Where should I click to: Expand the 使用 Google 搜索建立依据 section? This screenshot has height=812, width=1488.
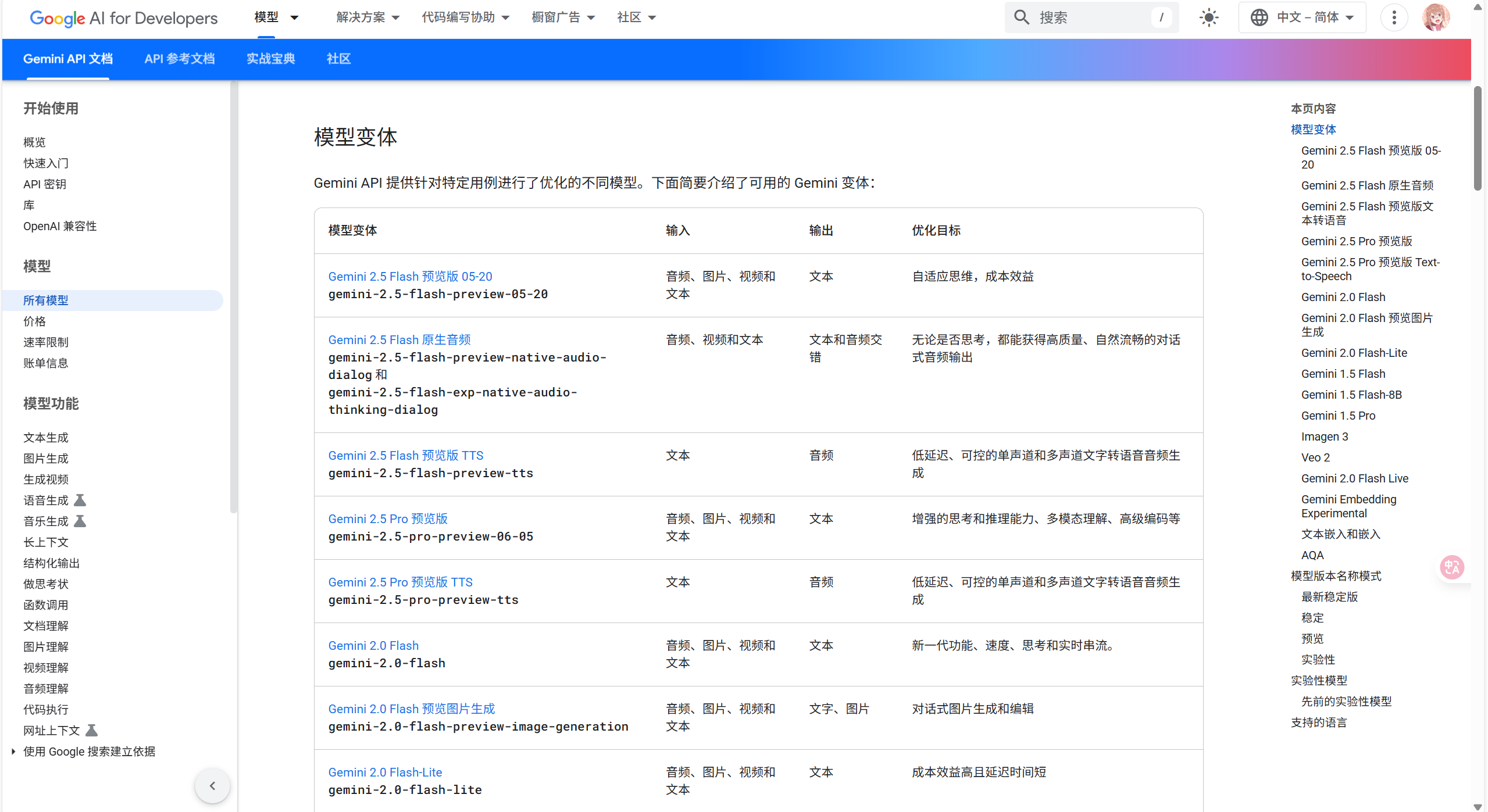(x=13, y=751)
